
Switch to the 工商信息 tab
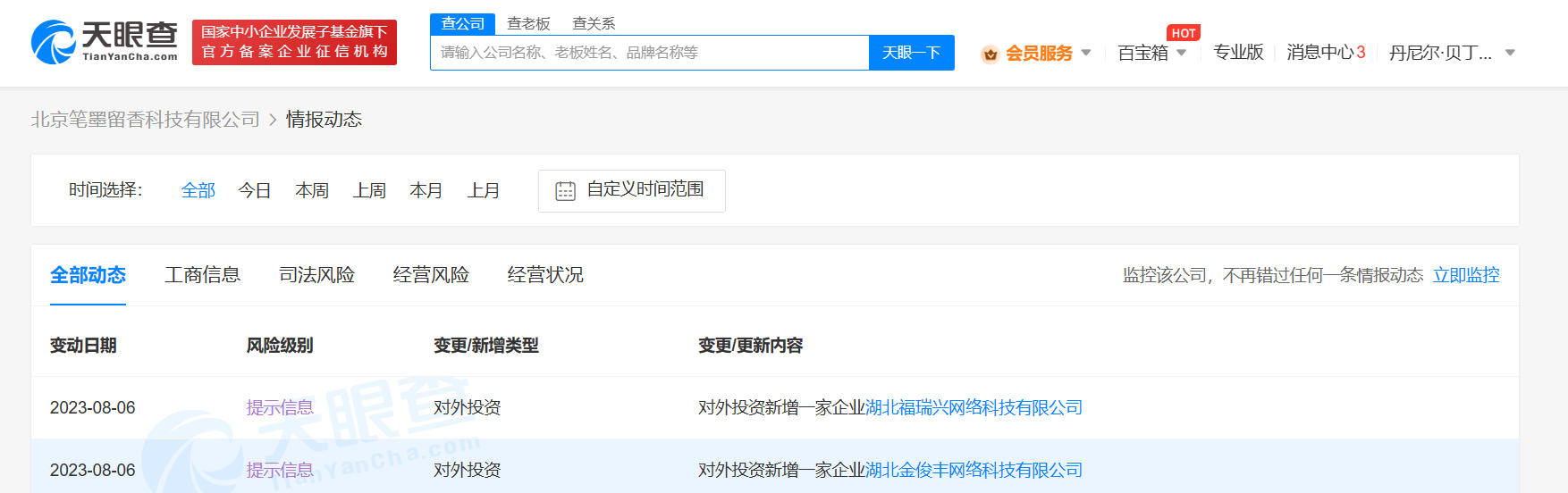click(x=202, y=275)
